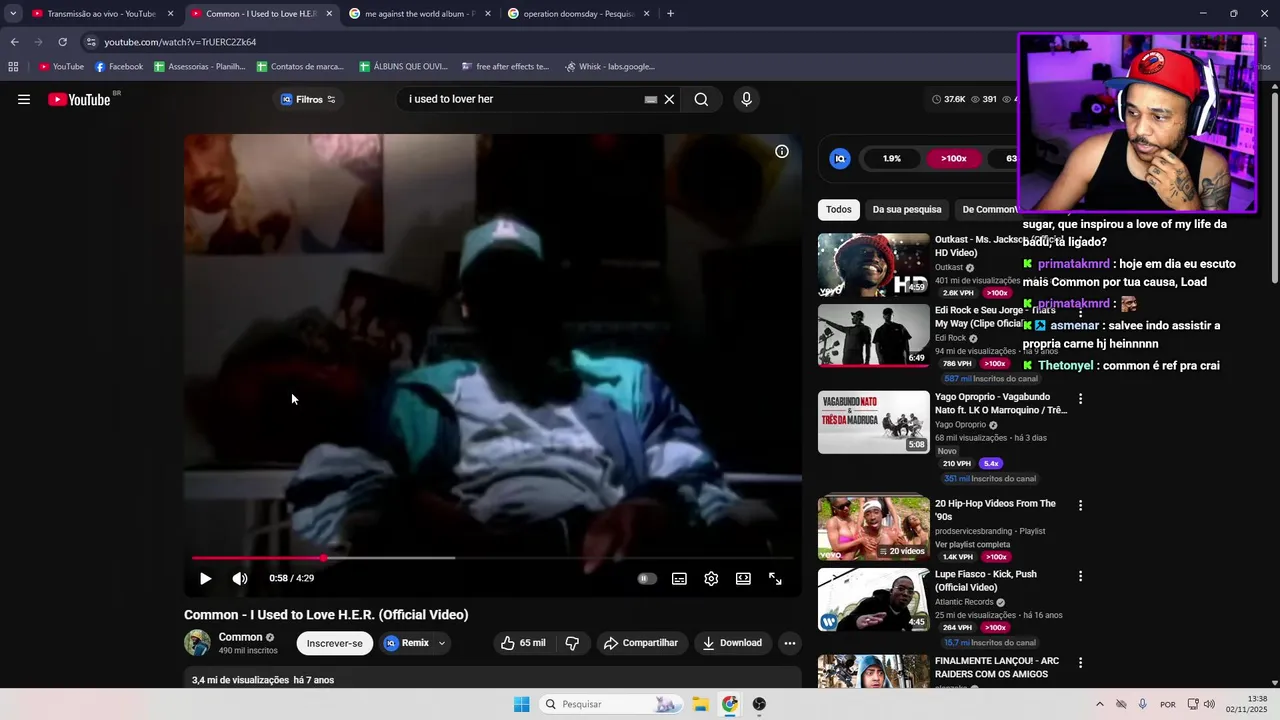The width and height of the screenshot is (1280, 720).
Task: Click the Inscrever-se subscribe button
Action: tap(335, 643)
